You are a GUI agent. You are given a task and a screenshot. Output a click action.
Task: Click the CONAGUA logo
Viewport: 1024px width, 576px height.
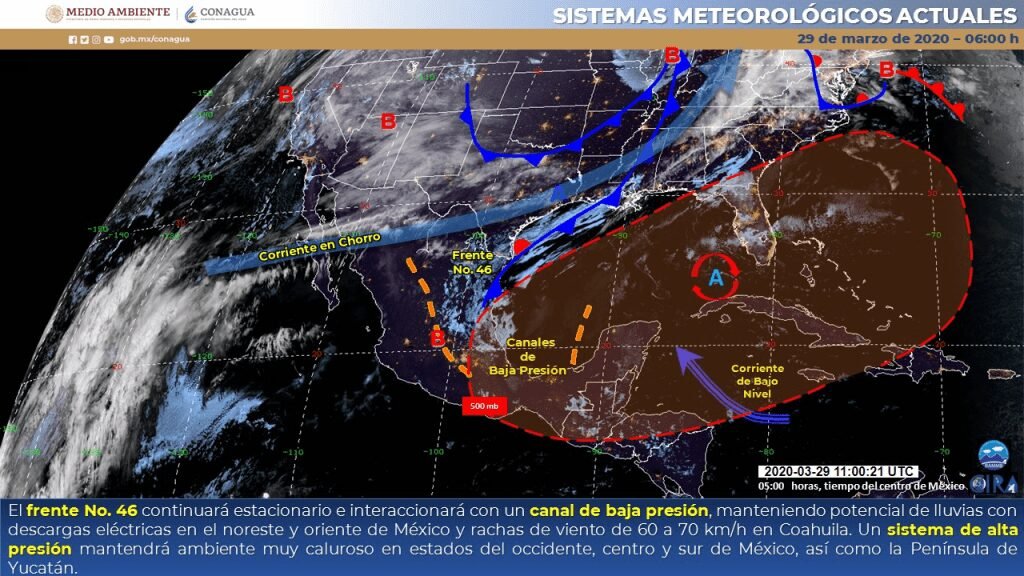(219, 14)
